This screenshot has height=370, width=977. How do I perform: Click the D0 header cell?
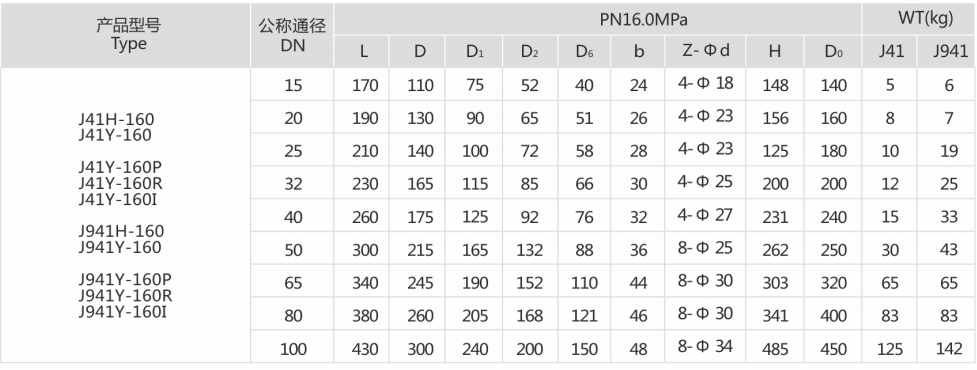[833, 51]
